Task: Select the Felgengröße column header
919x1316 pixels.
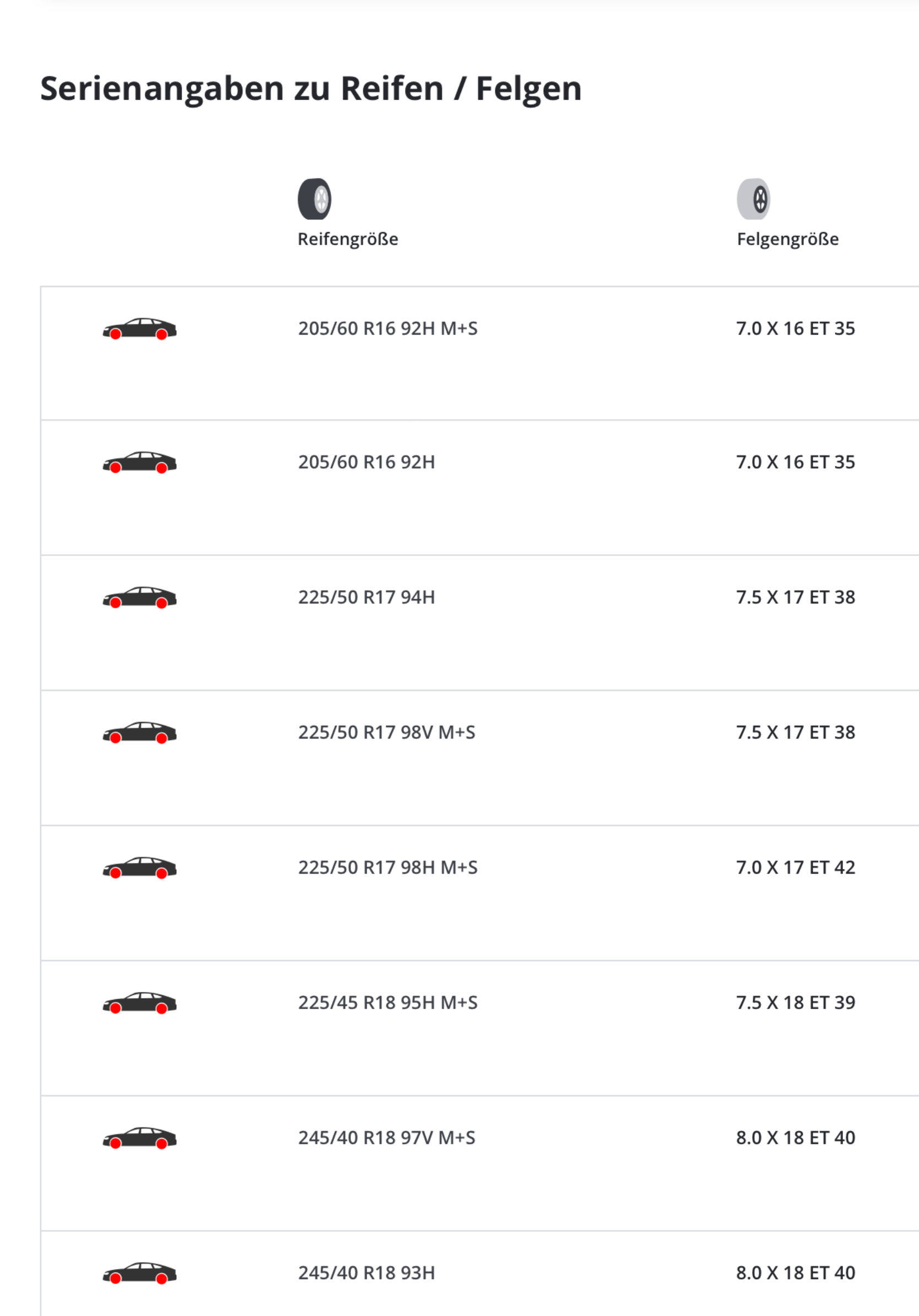Action: [x=788, y=239]
